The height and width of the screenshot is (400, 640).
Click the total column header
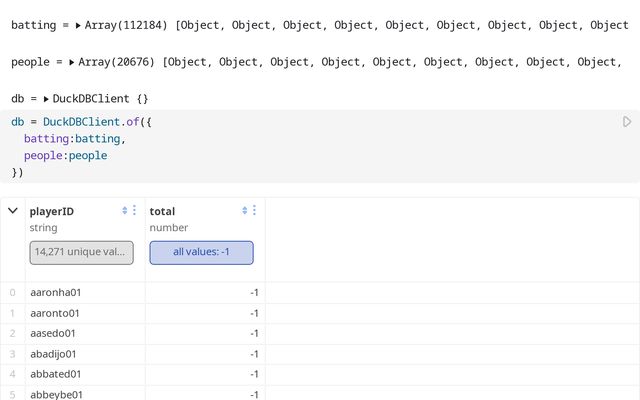point(164,211)
